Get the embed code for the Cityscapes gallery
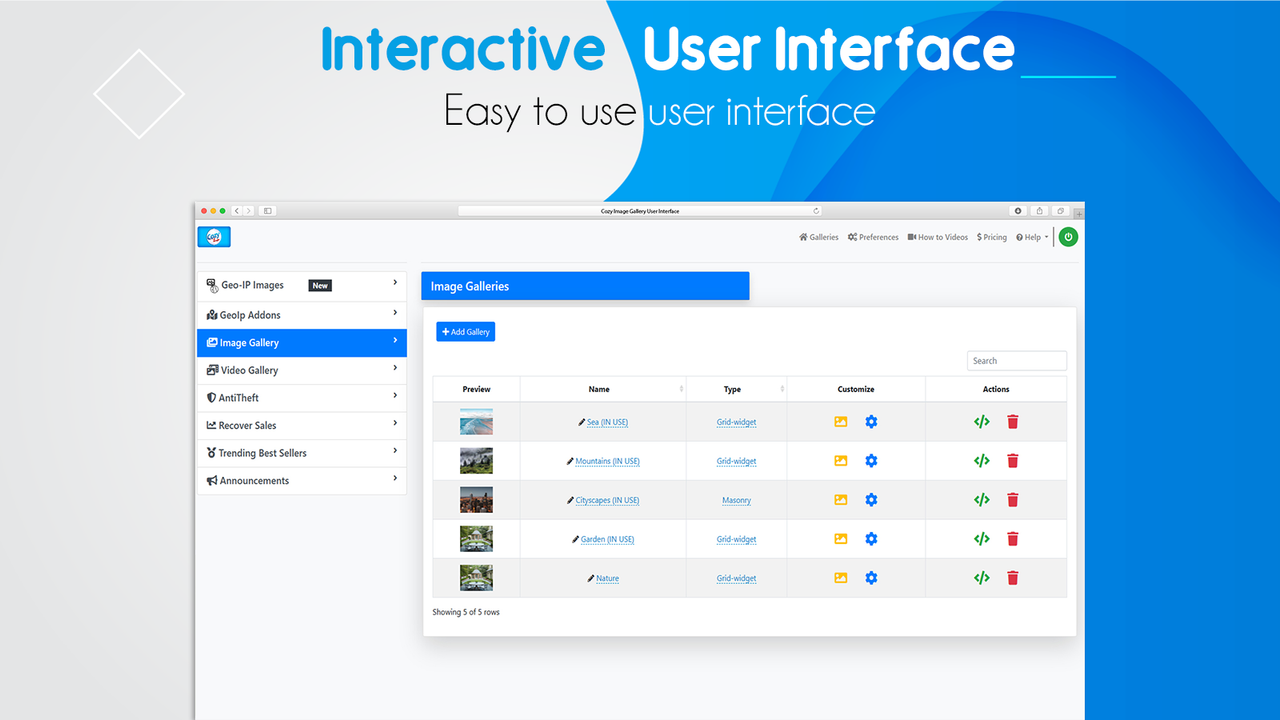This screenshot has width=1280, height=720. coord(981,499)
